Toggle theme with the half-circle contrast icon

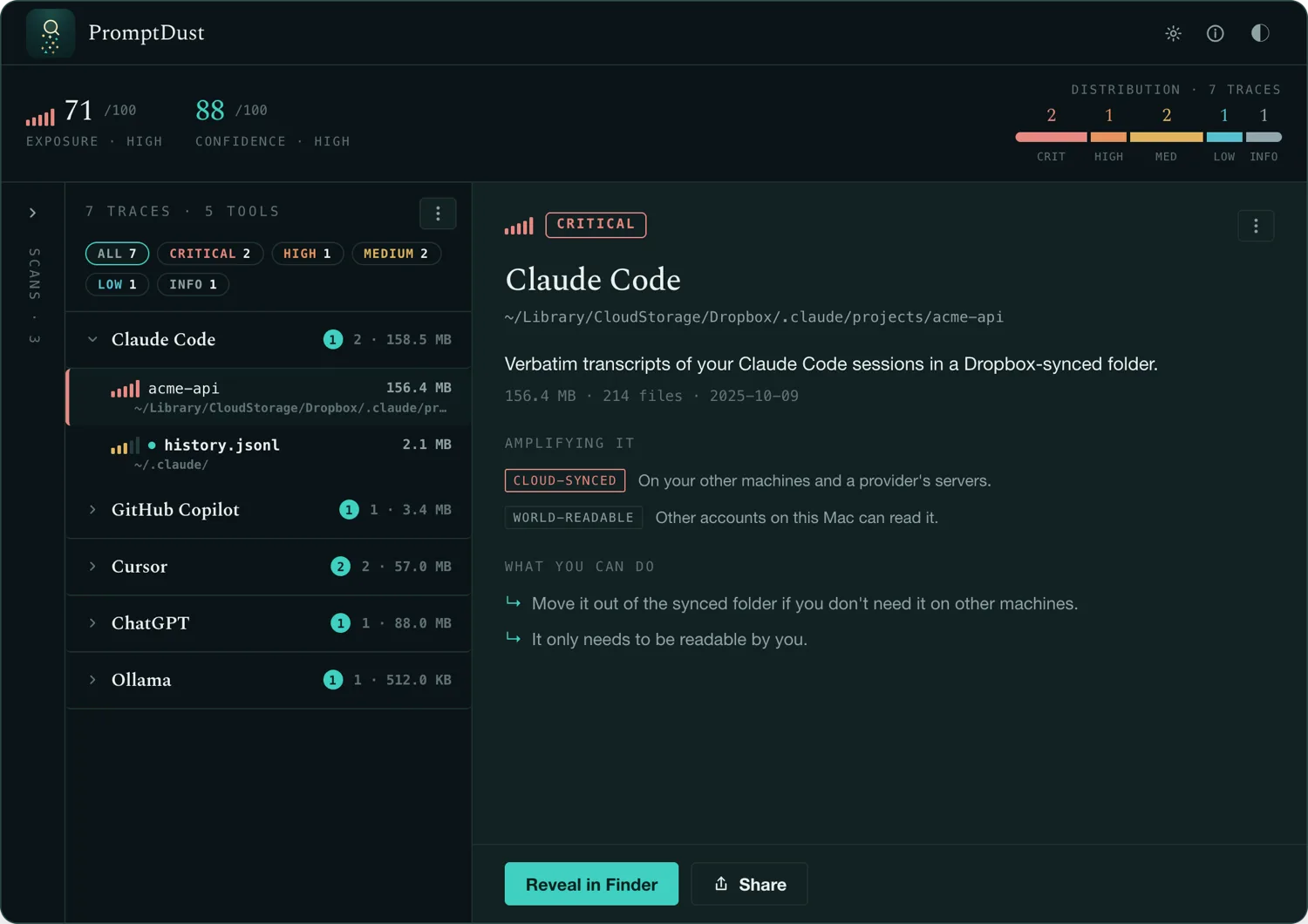[x=1260, y=33]
